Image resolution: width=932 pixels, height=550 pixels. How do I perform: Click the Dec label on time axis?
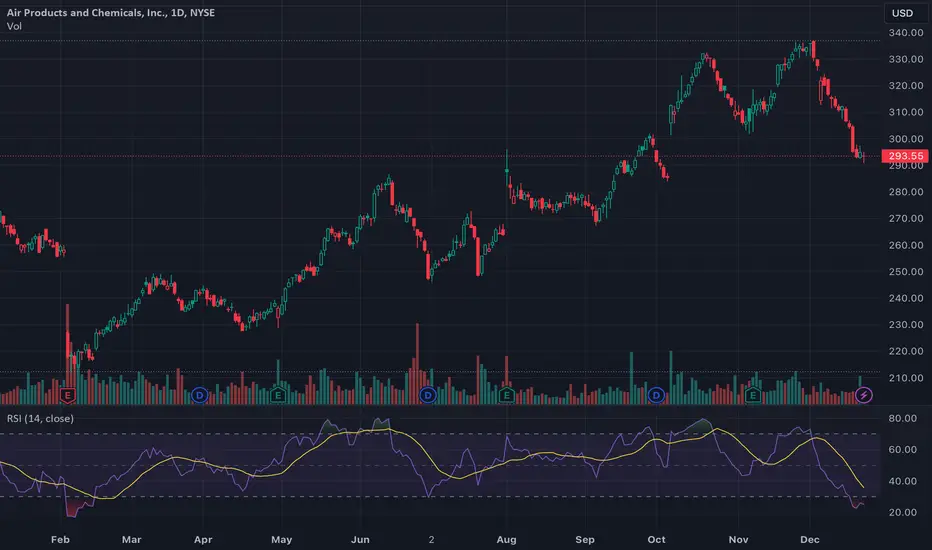[810, 540]
